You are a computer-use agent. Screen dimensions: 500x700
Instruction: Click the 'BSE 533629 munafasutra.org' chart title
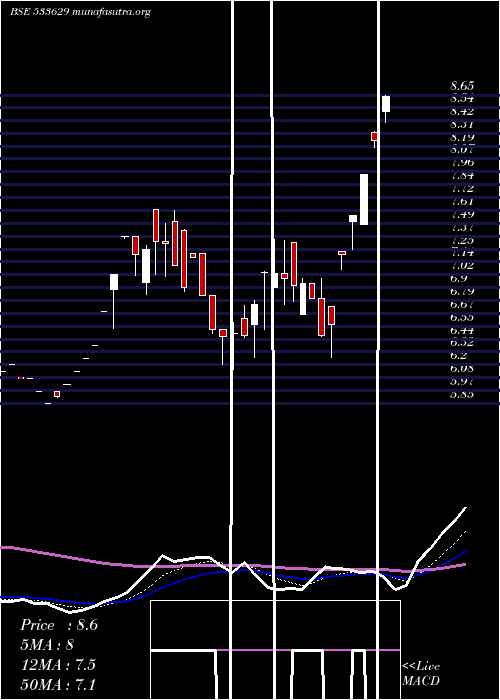(x=80, y=12)
